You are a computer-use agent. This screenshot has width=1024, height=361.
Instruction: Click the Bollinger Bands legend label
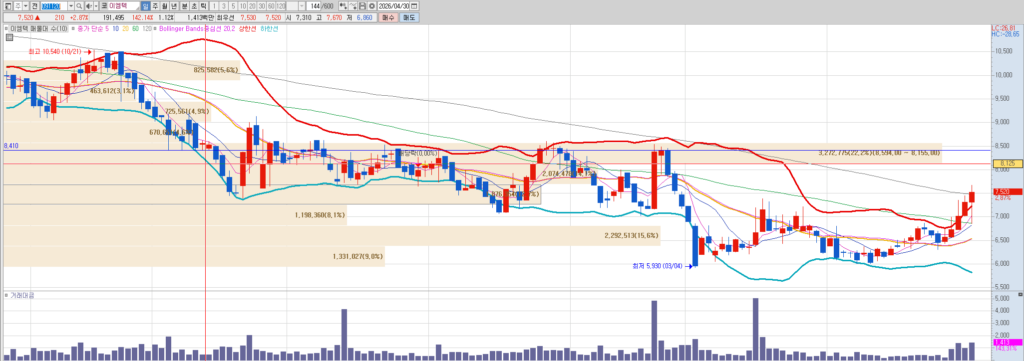click(182, 29)
